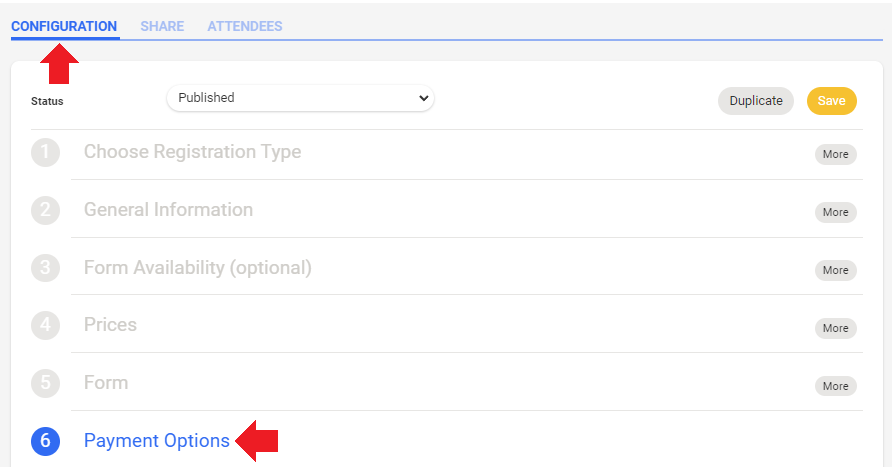This screenshot has height=467, width=892.
Task: Expand More for General Information
Action: (835, 212)
